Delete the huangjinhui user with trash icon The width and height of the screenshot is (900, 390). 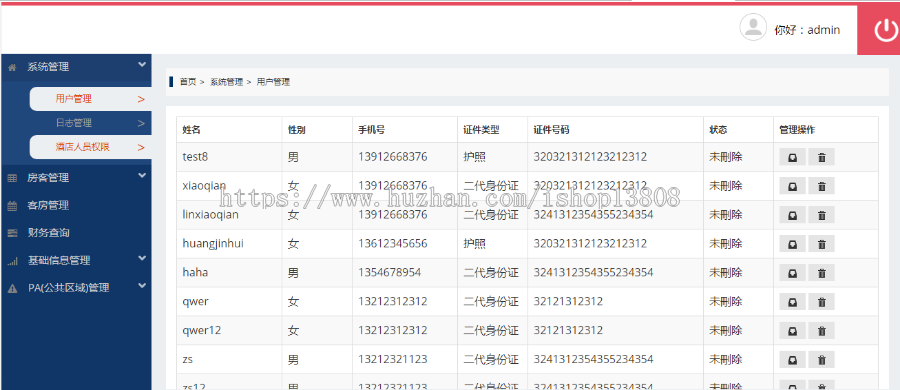(x=821, y=244)
